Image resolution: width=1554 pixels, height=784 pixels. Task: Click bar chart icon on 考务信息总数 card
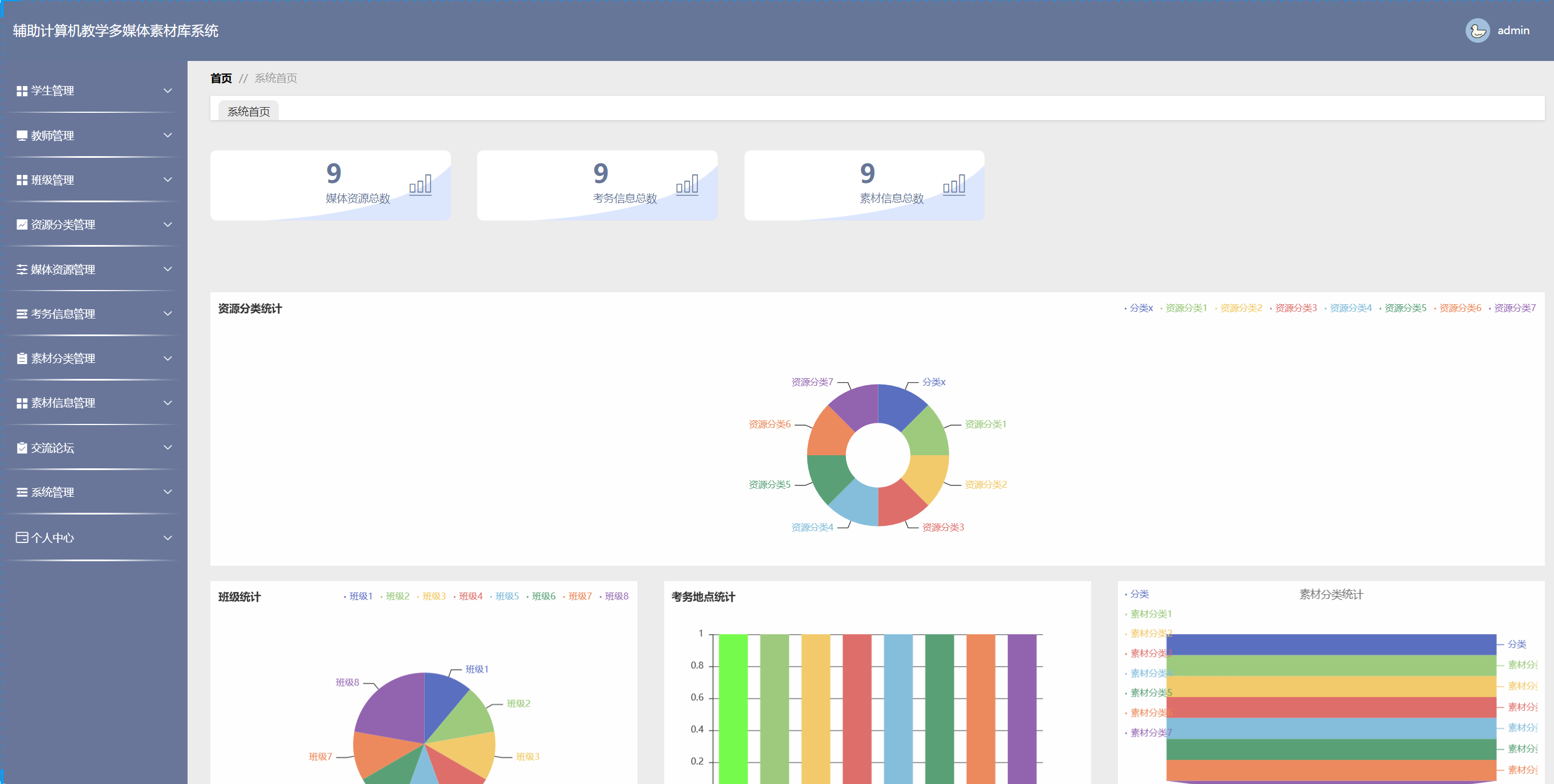coord(687,185)
